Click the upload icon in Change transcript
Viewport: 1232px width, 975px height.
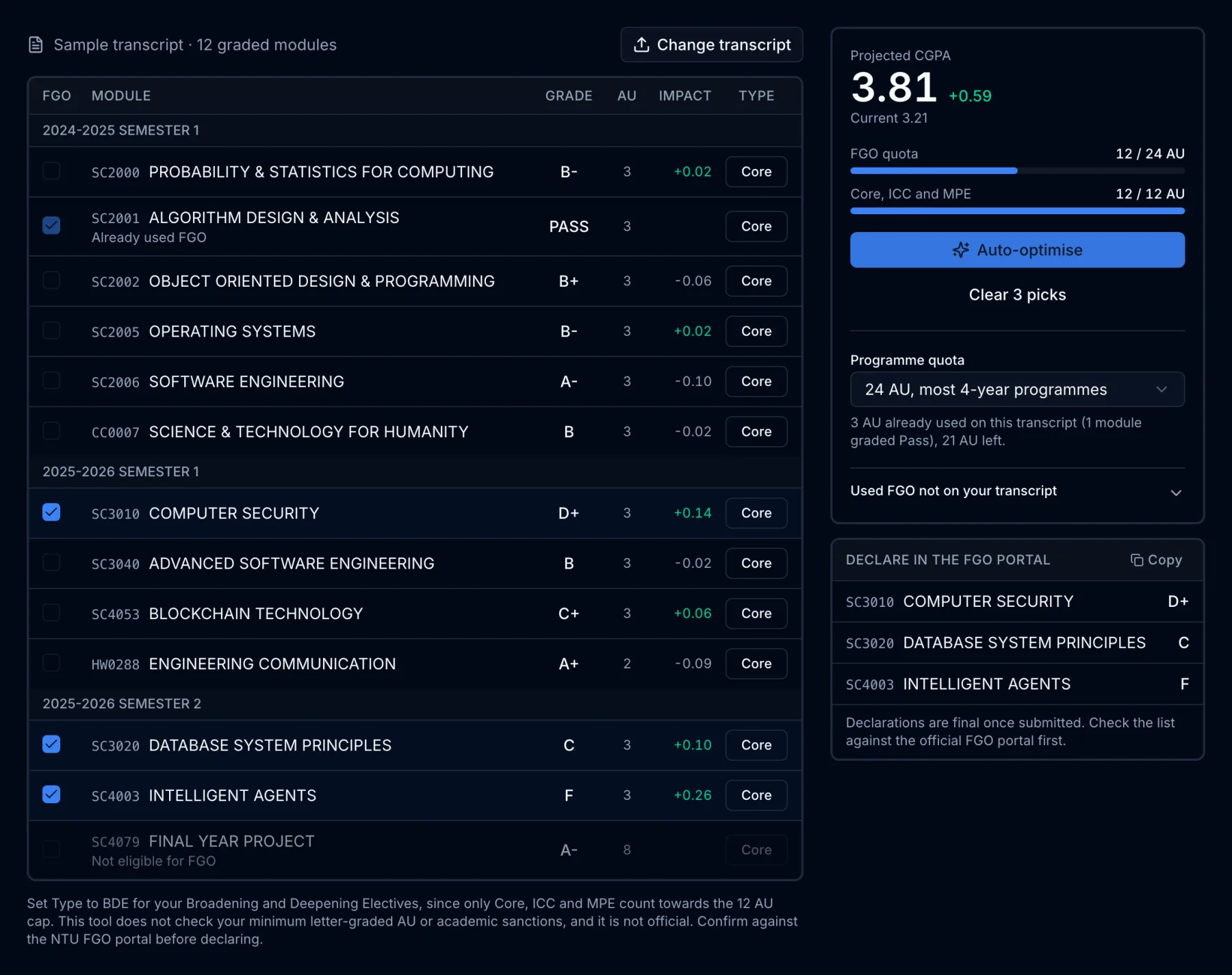[641, 45]
